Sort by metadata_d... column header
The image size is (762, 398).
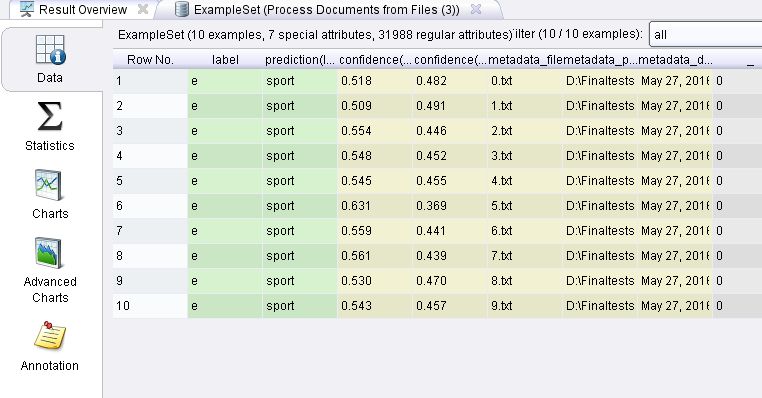point(675,60)
